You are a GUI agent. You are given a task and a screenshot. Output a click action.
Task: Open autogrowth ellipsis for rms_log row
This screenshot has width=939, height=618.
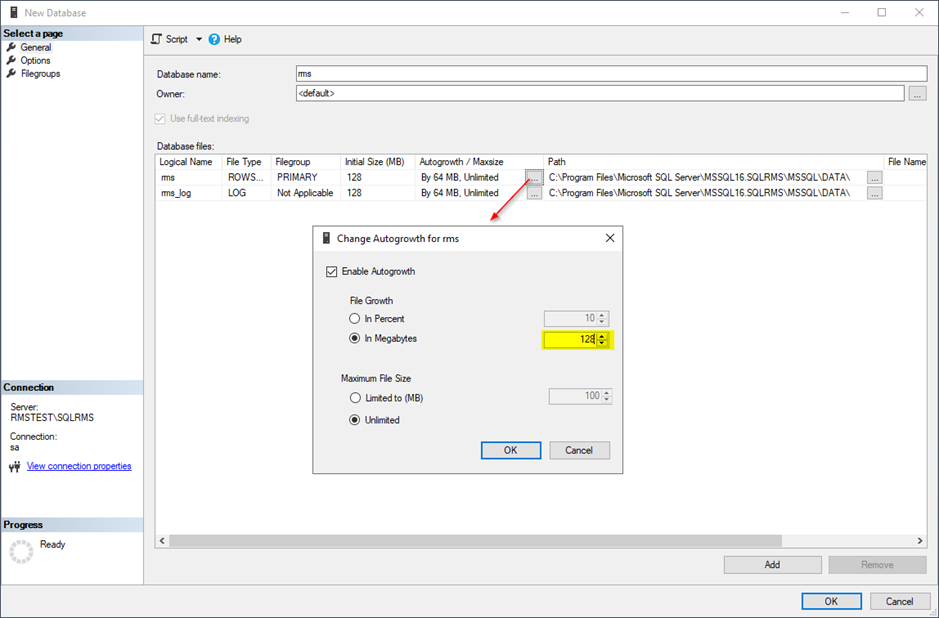pos(534,193)
